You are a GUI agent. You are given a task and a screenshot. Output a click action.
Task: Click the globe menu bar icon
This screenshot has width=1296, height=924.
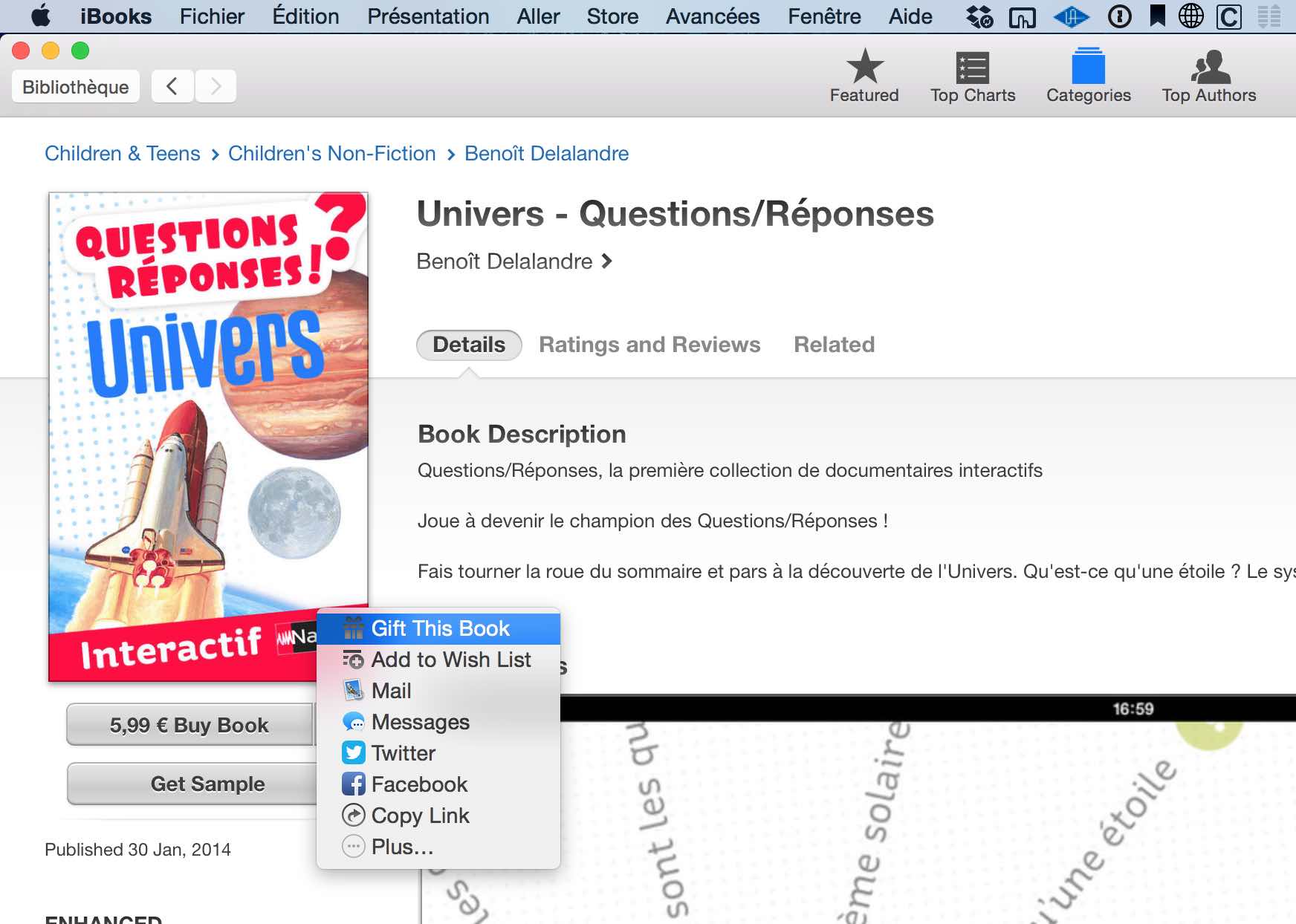tap(1191, 16)
